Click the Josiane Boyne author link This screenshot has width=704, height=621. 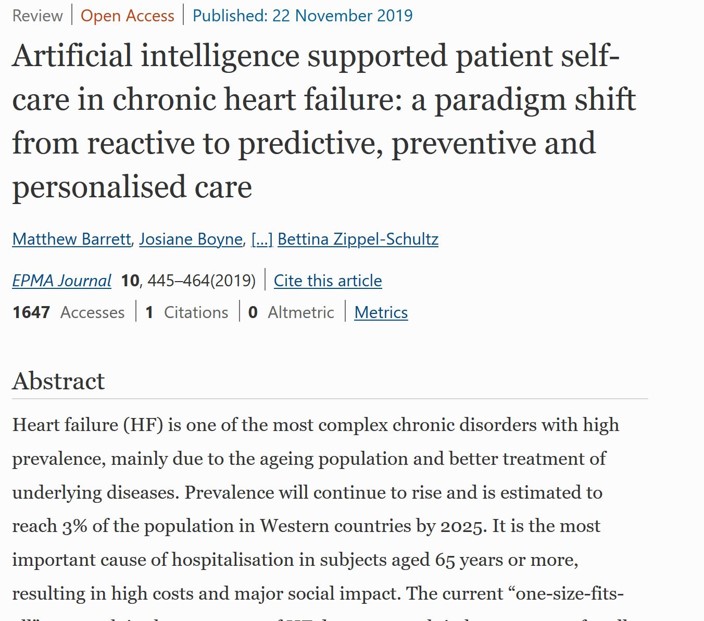(x=190, y=239)
